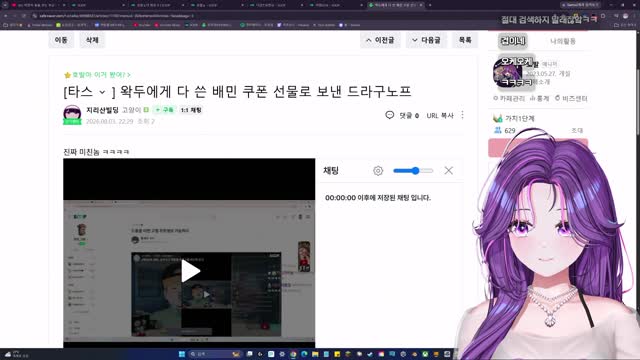
Task: Open the three-dot more options menu
Action: [462, 116]
